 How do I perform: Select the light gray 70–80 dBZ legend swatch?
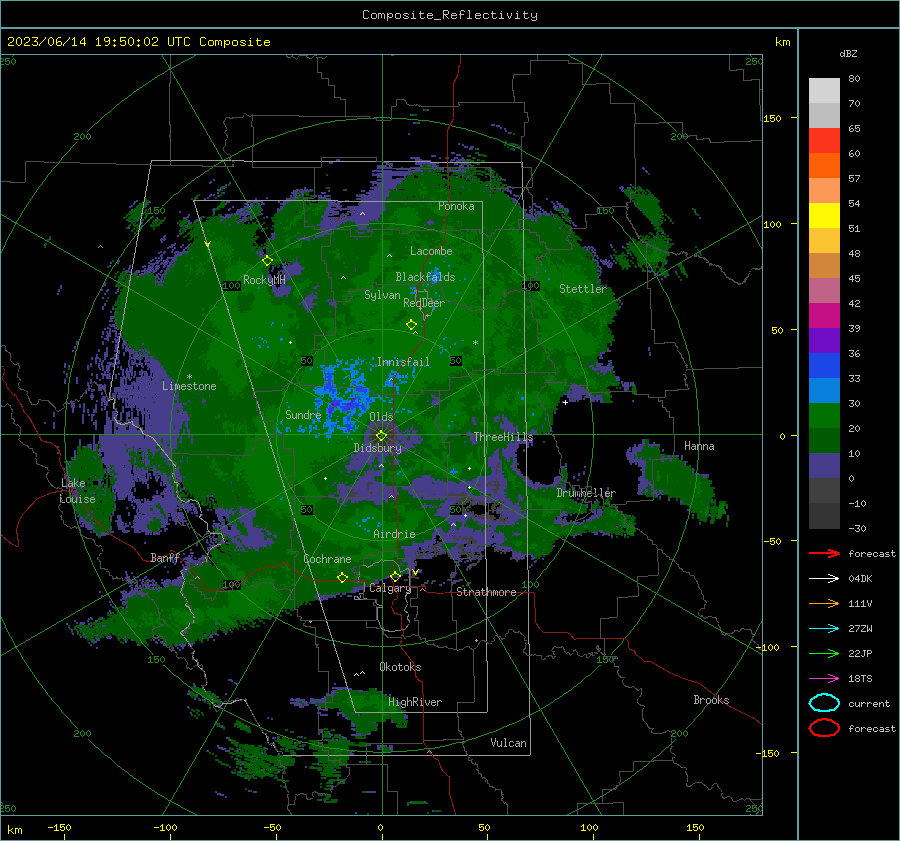[824, 91]
